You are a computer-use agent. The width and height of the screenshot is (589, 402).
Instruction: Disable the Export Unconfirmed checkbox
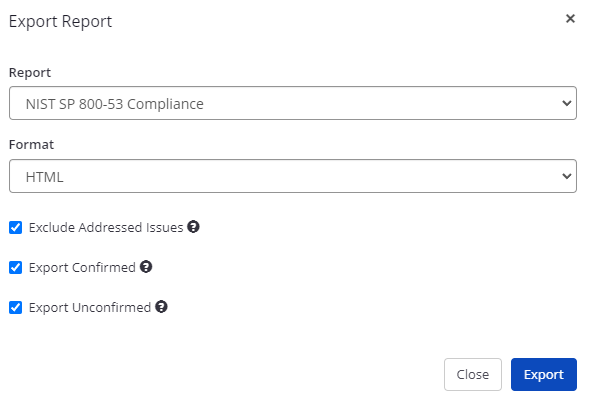tap(15, 308)
